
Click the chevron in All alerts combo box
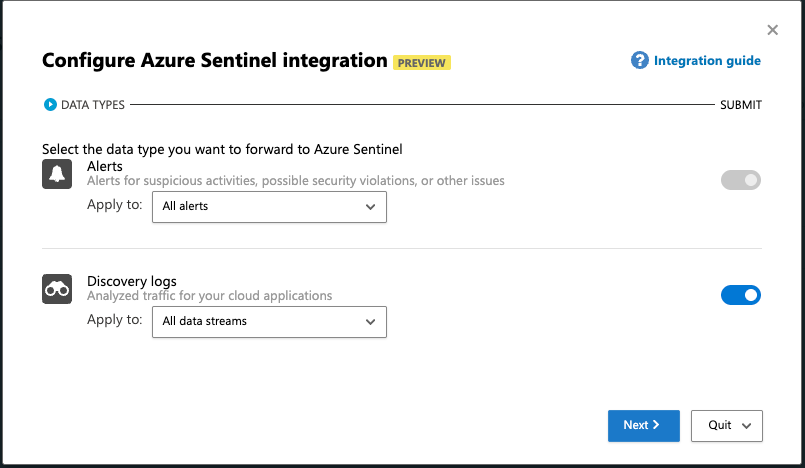tap(370, 207)
